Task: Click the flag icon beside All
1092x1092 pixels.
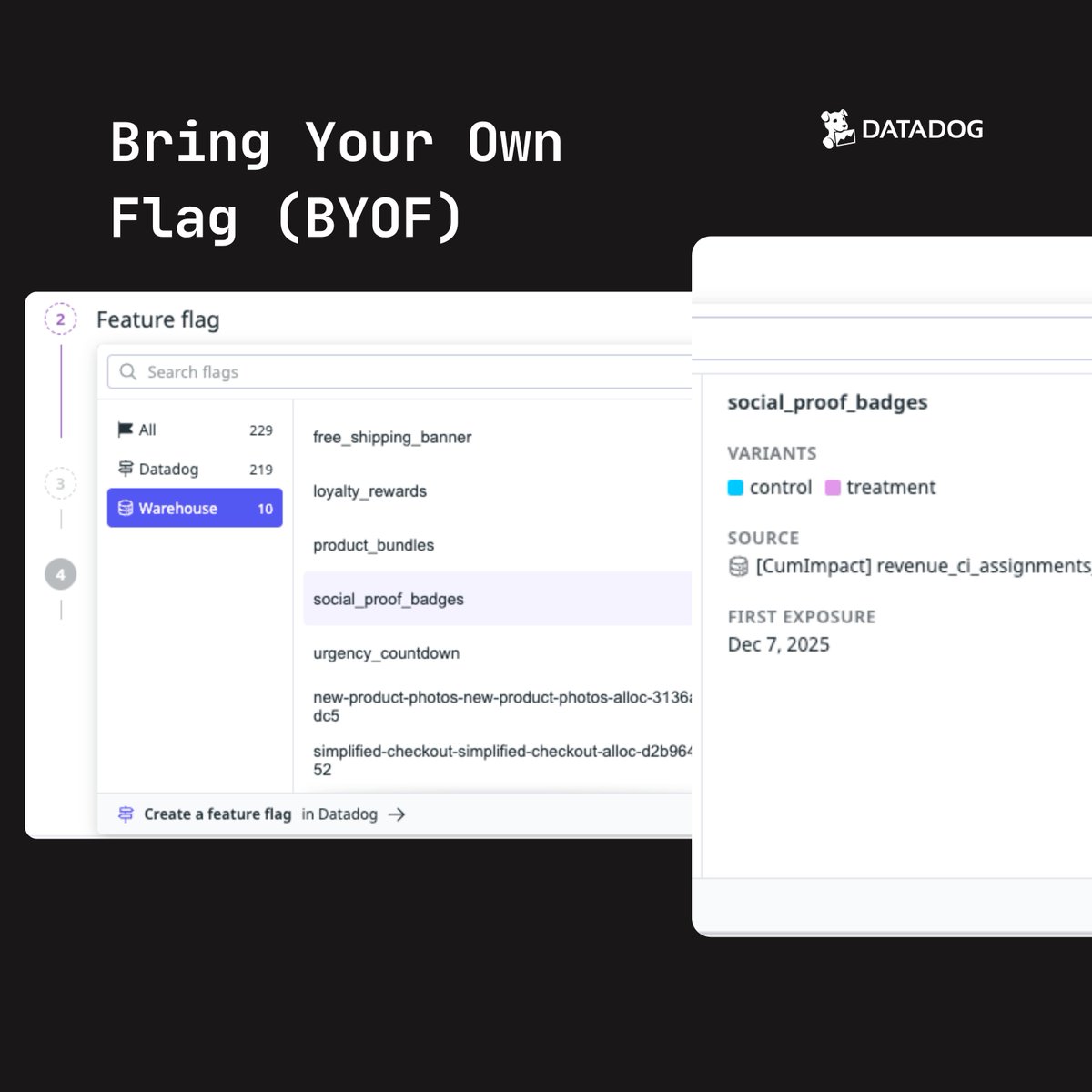Action: [x=126, y=430]
